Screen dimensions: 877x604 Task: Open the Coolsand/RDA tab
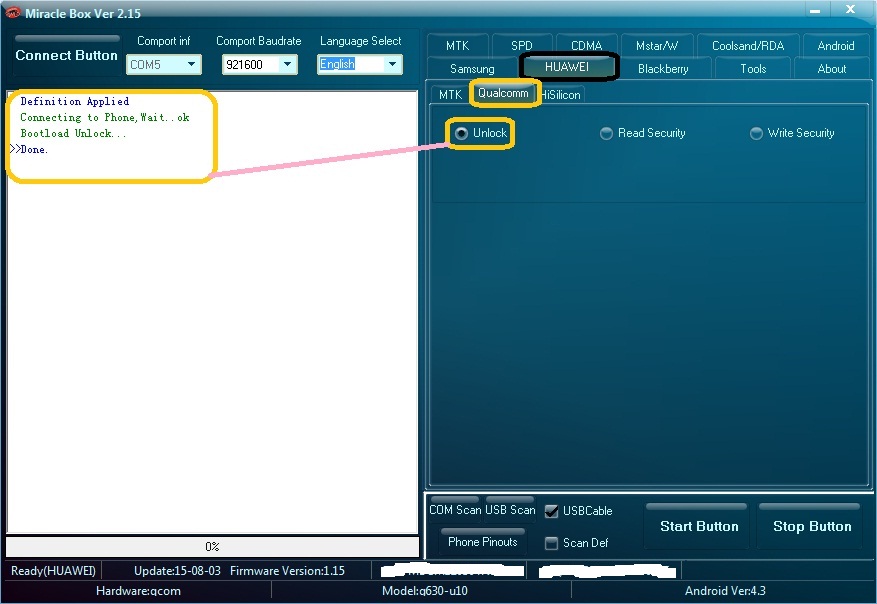[748, 45]
